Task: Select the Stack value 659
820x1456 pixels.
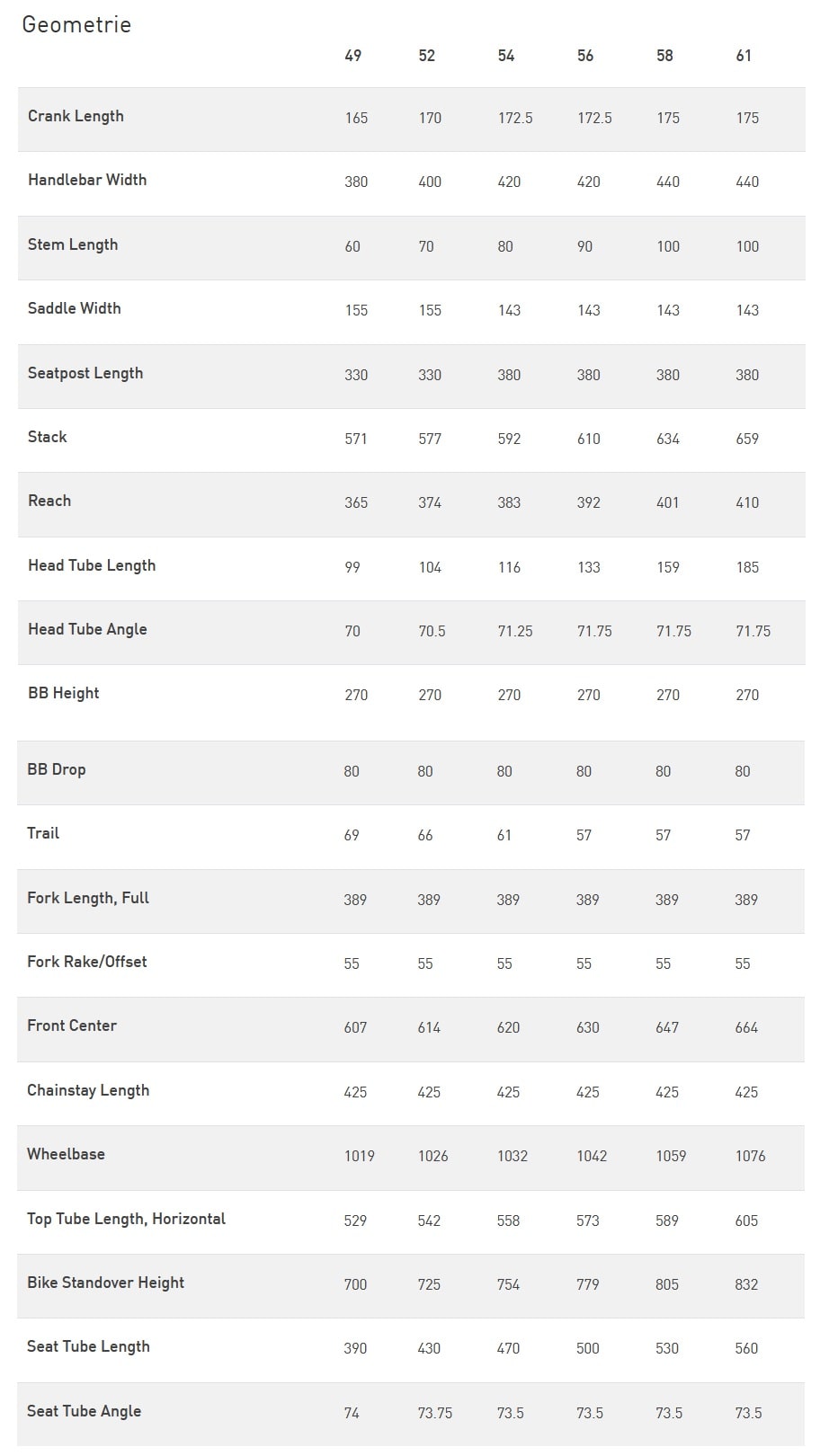Action: point(747,439)
